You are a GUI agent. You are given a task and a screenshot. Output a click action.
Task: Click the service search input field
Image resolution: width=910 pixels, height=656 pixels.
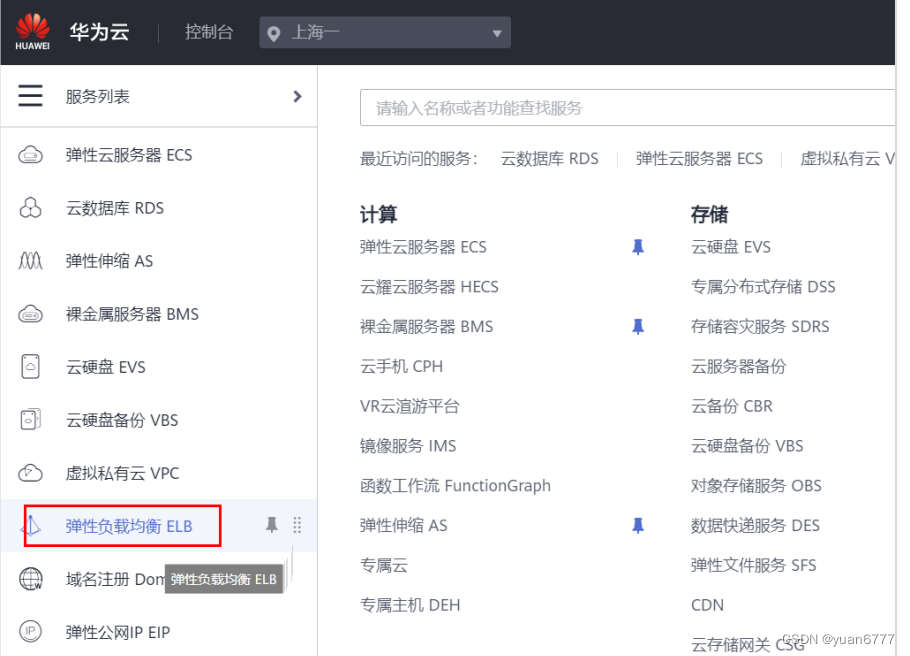(627, 107)
